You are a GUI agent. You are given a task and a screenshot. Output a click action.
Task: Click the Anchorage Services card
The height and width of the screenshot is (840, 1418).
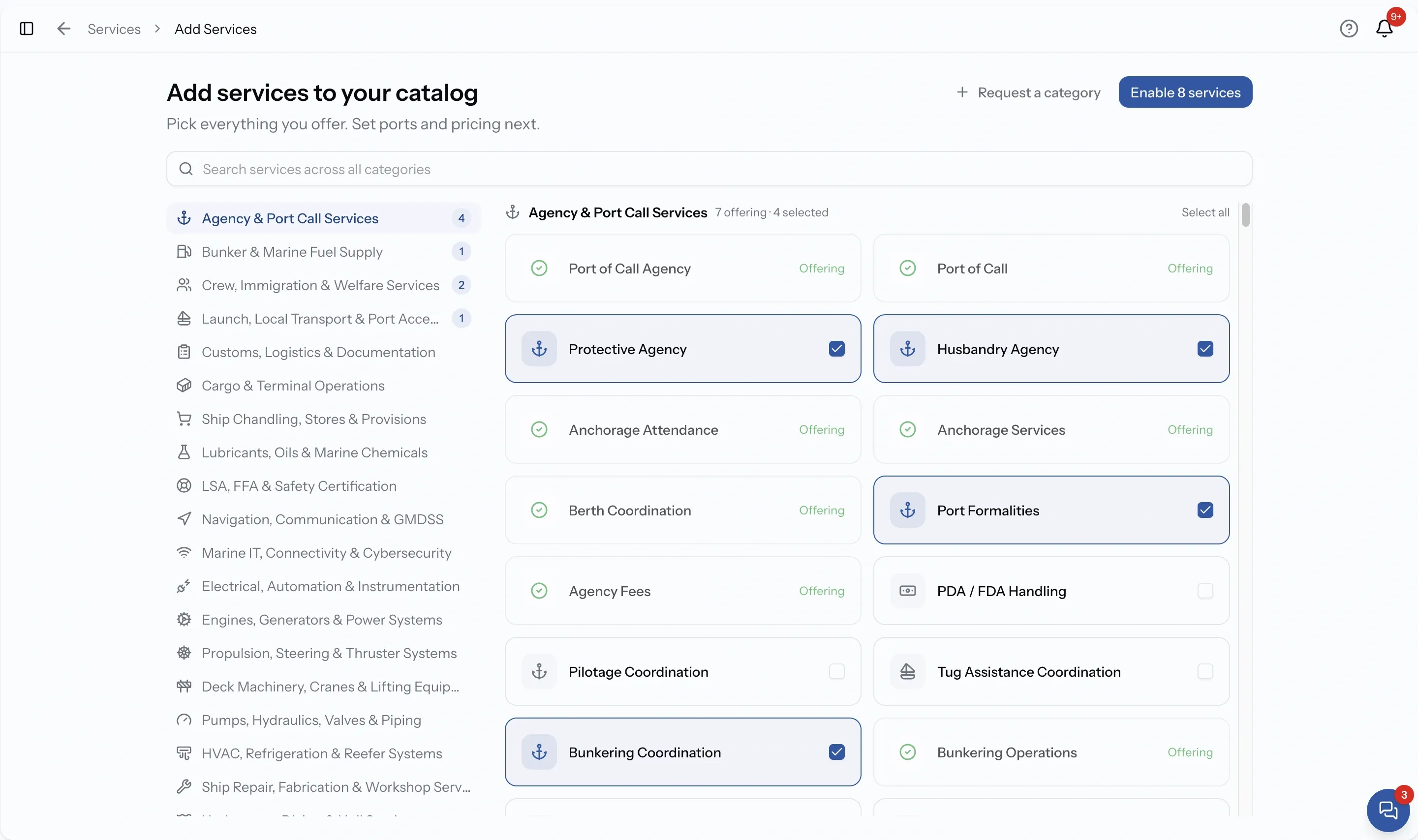[x=1051, y=430]
